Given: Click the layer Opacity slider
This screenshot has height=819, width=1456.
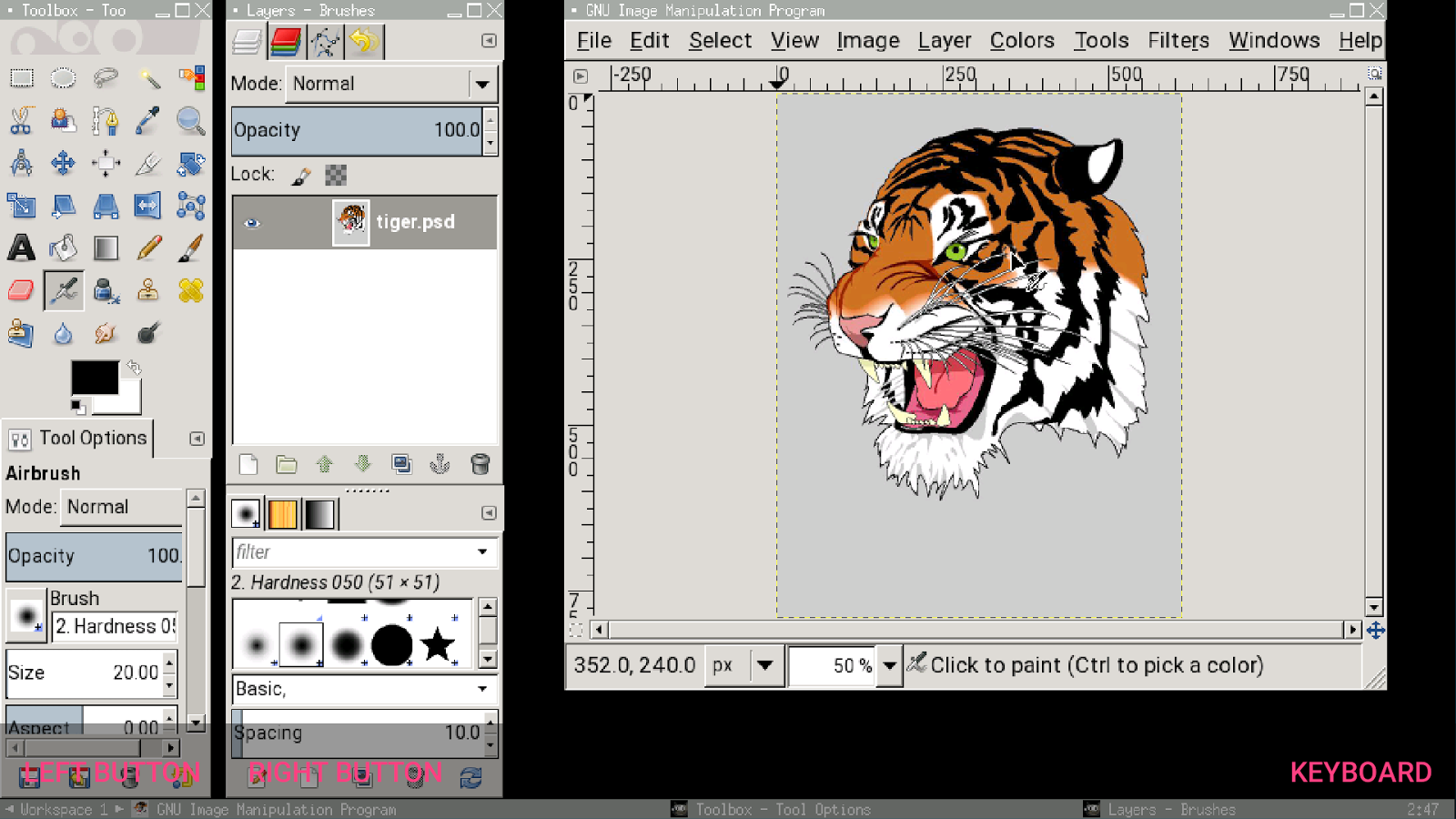Looking at the screenshot, I should pyautogui.click(x=357, y=130).
